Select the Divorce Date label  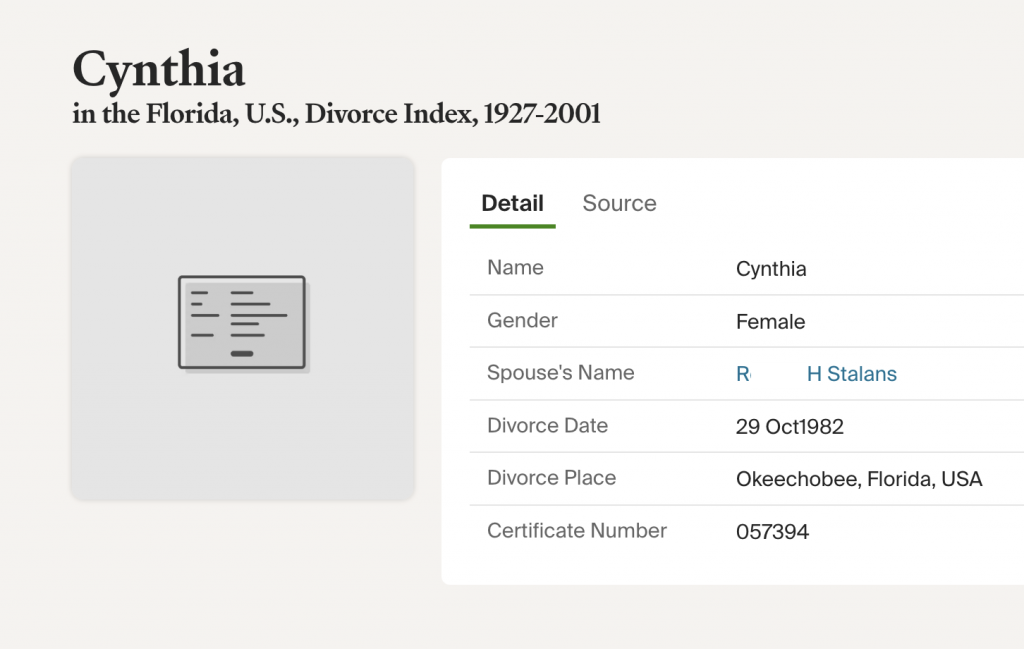click(x=547, y=425)
